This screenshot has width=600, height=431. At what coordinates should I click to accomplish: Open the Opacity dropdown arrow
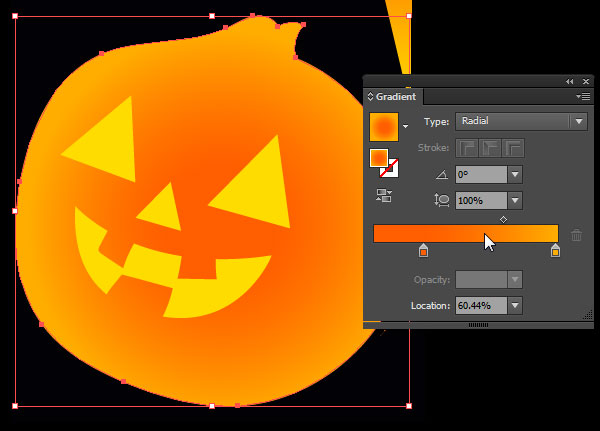(515, 280)
